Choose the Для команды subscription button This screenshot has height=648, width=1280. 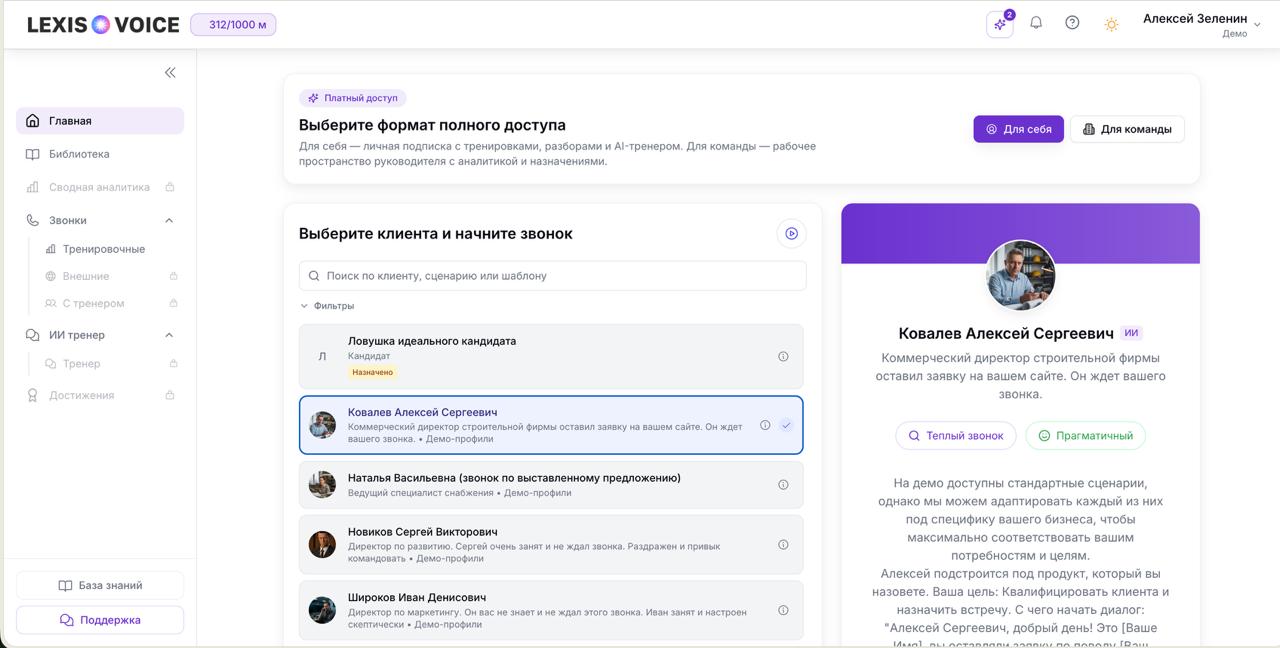(x=1127, y=129)
